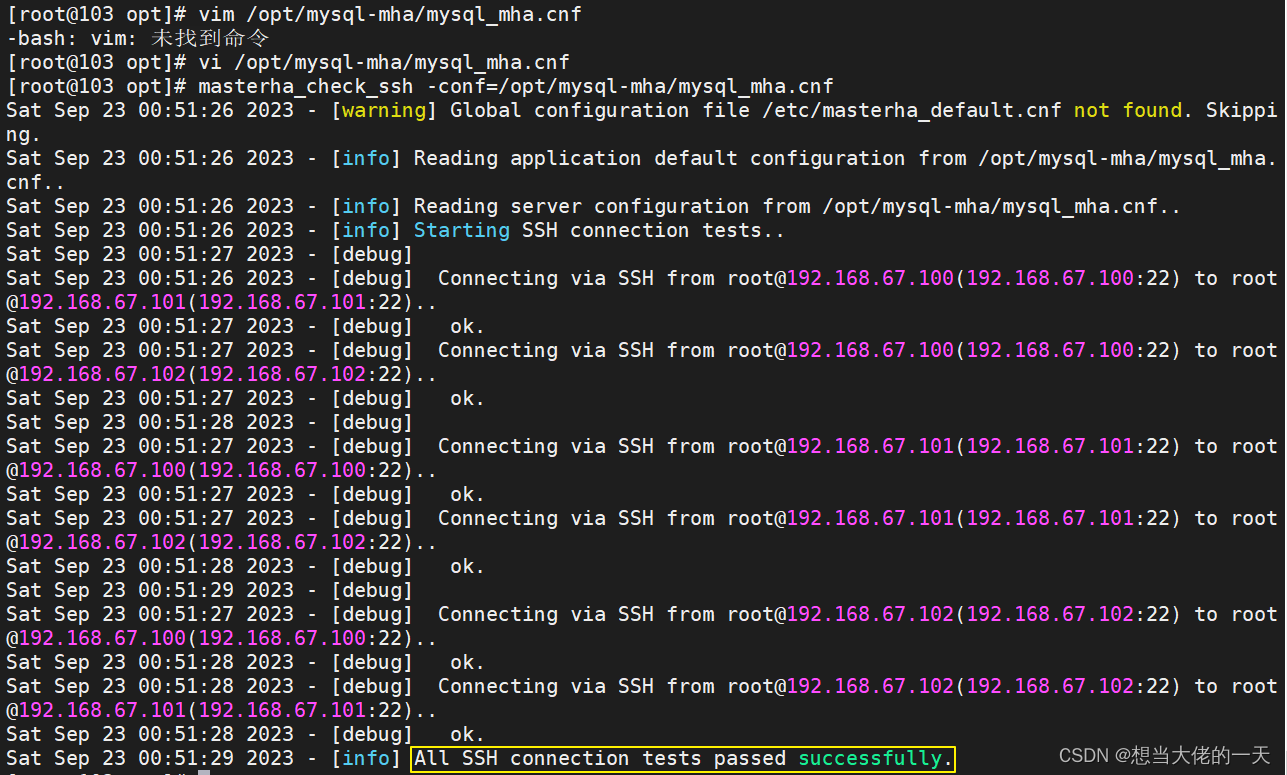
Task: Click source "root@192.168.67.101" of connection to 192.168.67.100
Action: (x=841, y=447)
